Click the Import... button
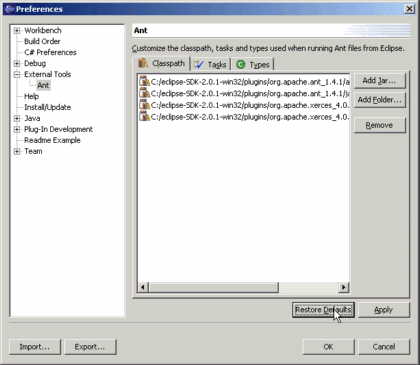Screen dimensions: 420x365 [x=35, y=347]
